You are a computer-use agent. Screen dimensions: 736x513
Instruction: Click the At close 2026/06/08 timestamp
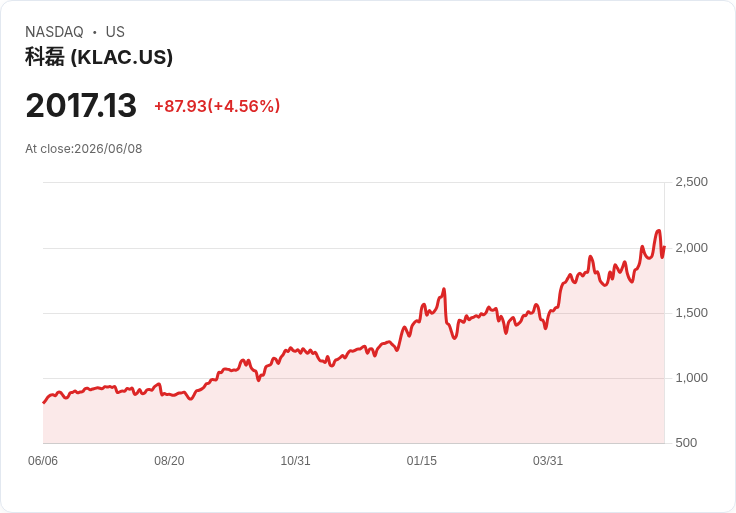tap(84, 149)
